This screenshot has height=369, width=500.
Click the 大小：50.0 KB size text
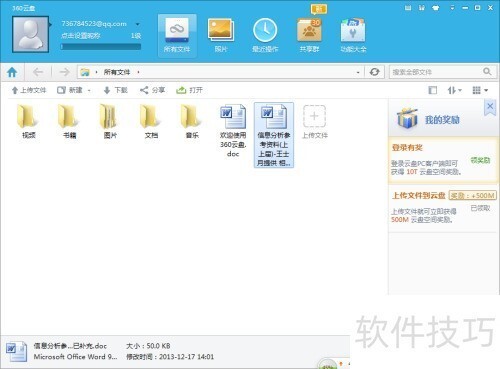148,346
